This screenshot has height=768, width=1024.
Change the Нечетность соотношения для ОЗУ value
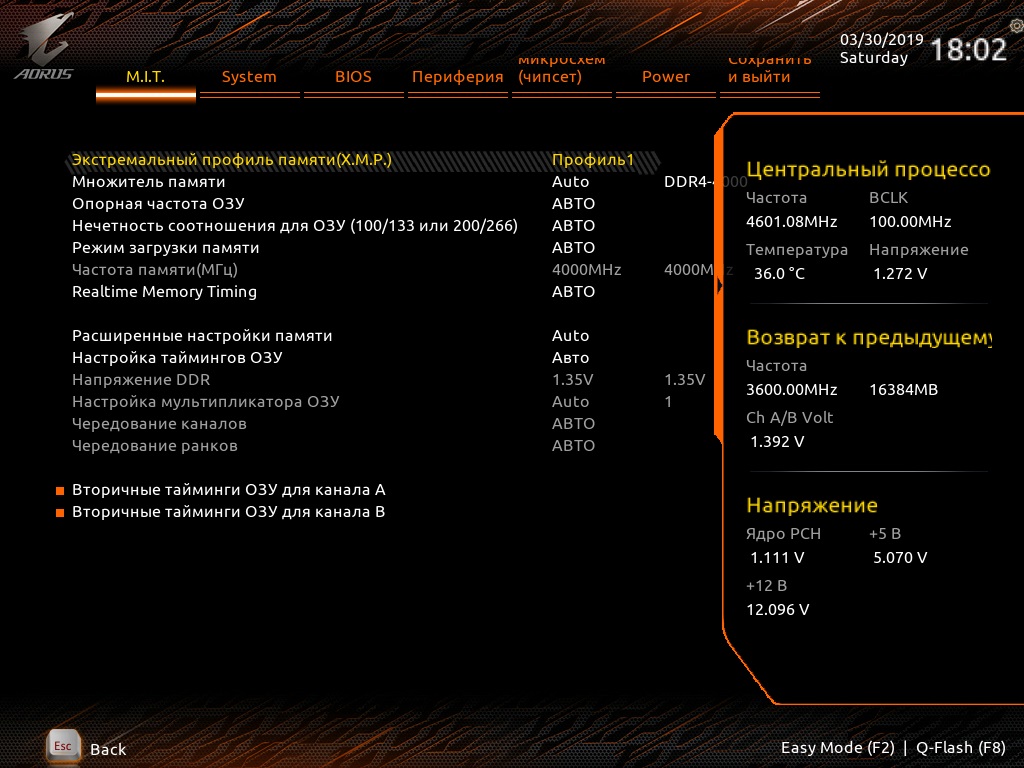tap(573, 226)
